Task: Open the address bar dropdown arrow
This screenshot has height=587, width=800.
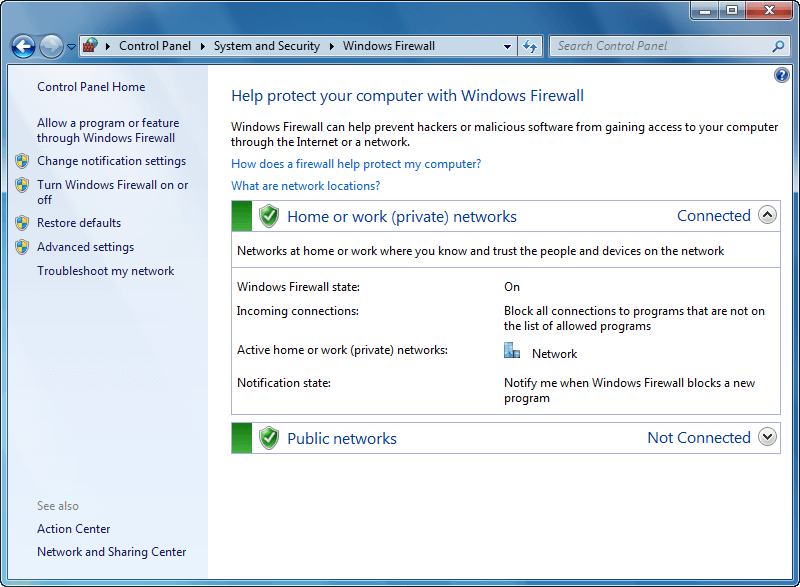Action: coord(507,46)
